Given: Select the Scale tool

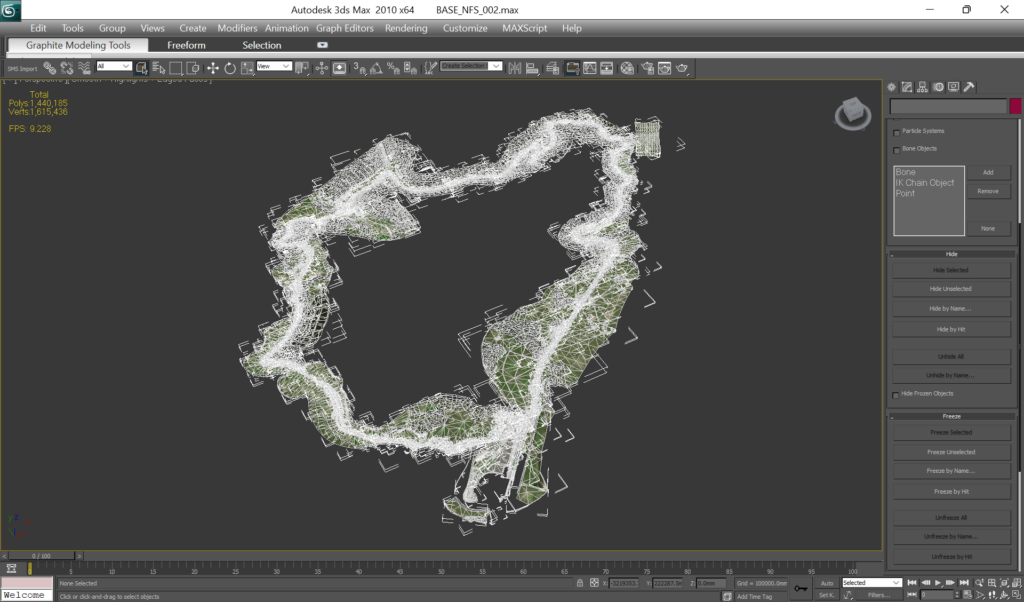Looking at the screenshot, I should pyautogui.click(x=247, y=68).
